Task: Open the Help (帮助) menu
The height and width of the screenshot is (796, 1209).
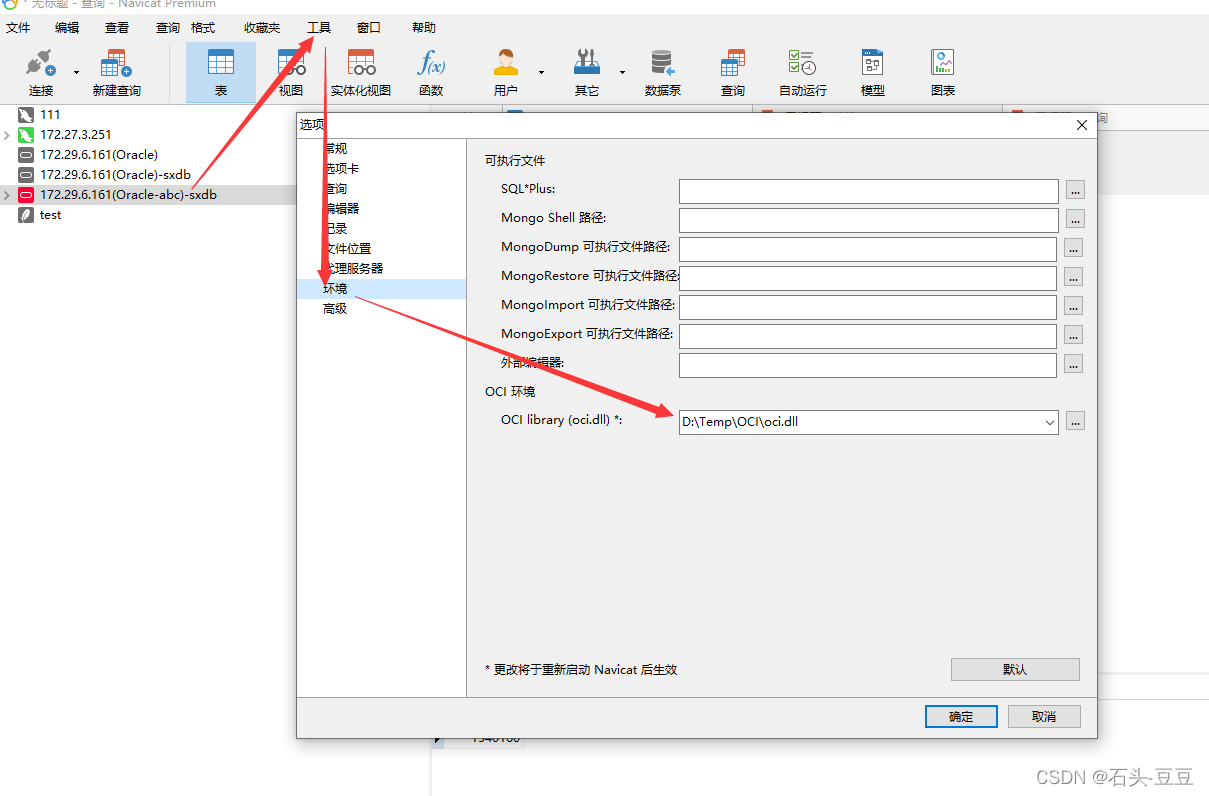Action: tap(424, 28)
